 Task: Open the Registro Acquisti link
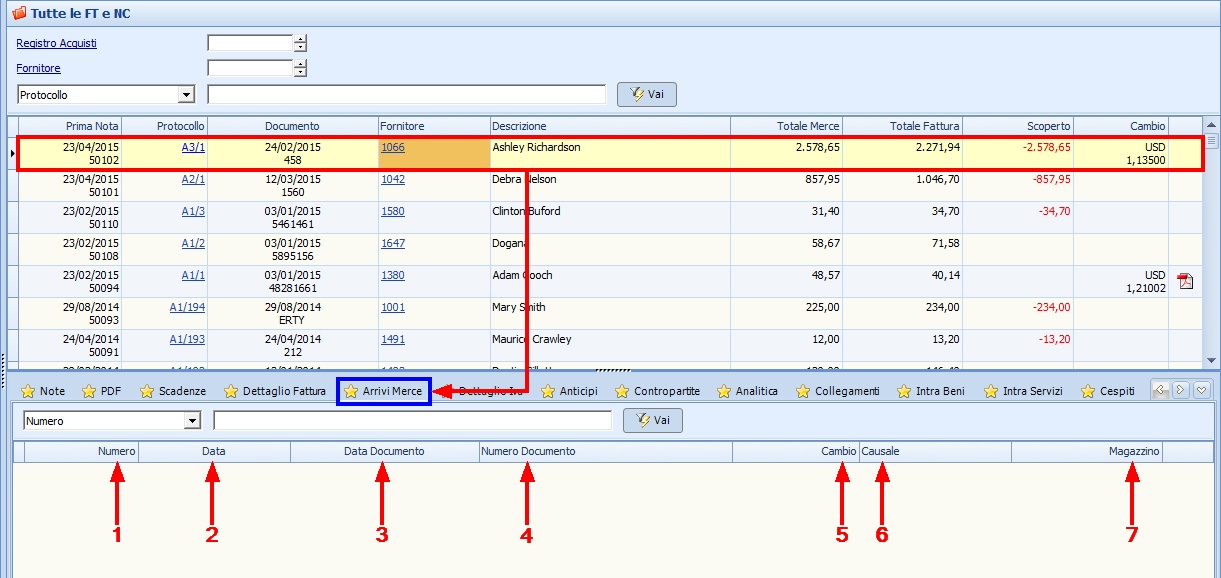tap(57, 43)
